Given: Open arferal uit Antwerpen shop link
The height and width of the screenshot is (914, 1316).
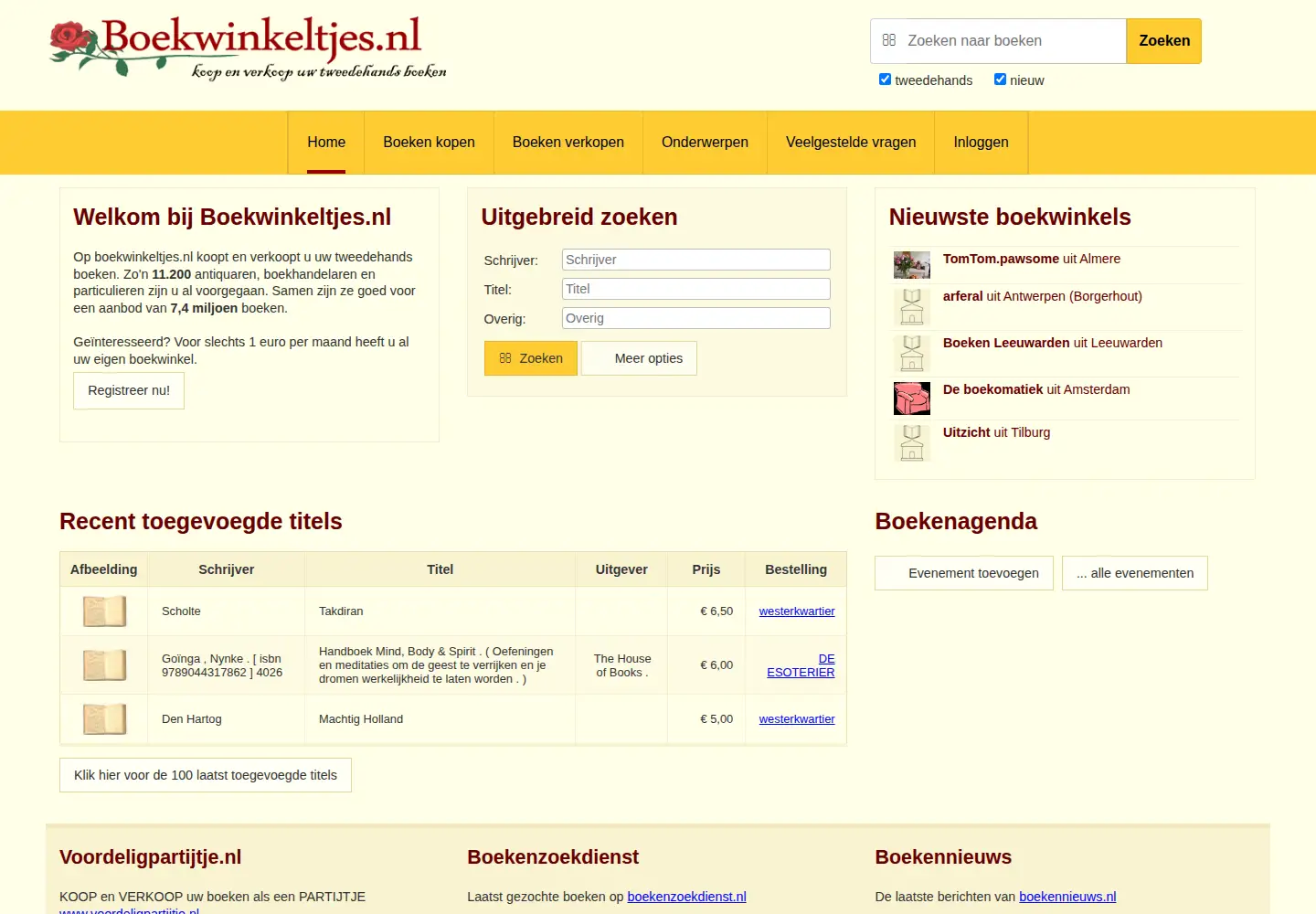Looking at the screenshot, I should 1043,296.
